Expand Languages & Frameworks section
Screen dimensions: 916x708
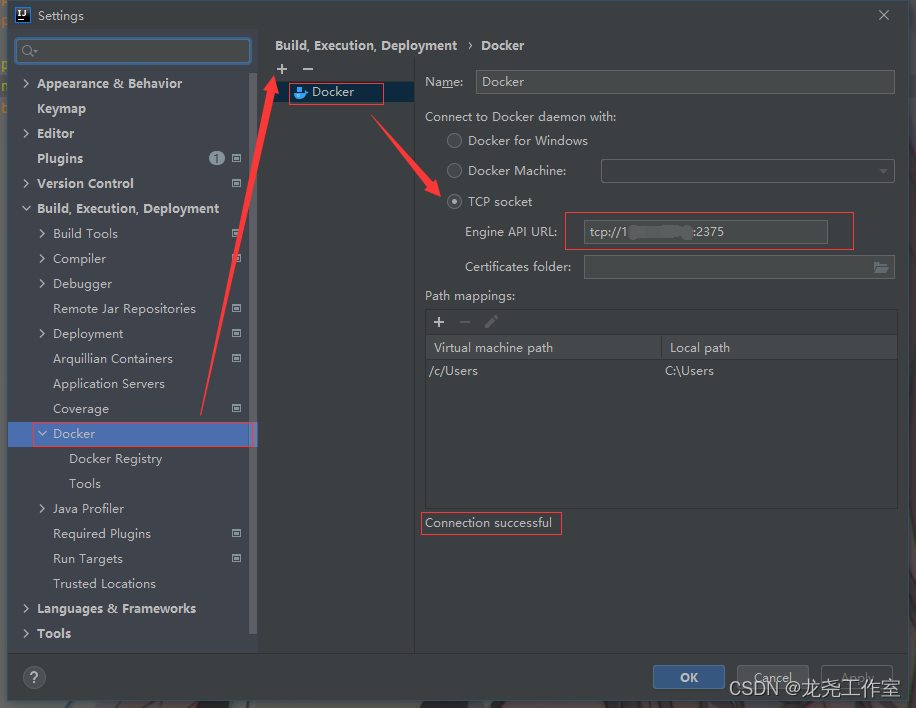[x=26, y=609]
